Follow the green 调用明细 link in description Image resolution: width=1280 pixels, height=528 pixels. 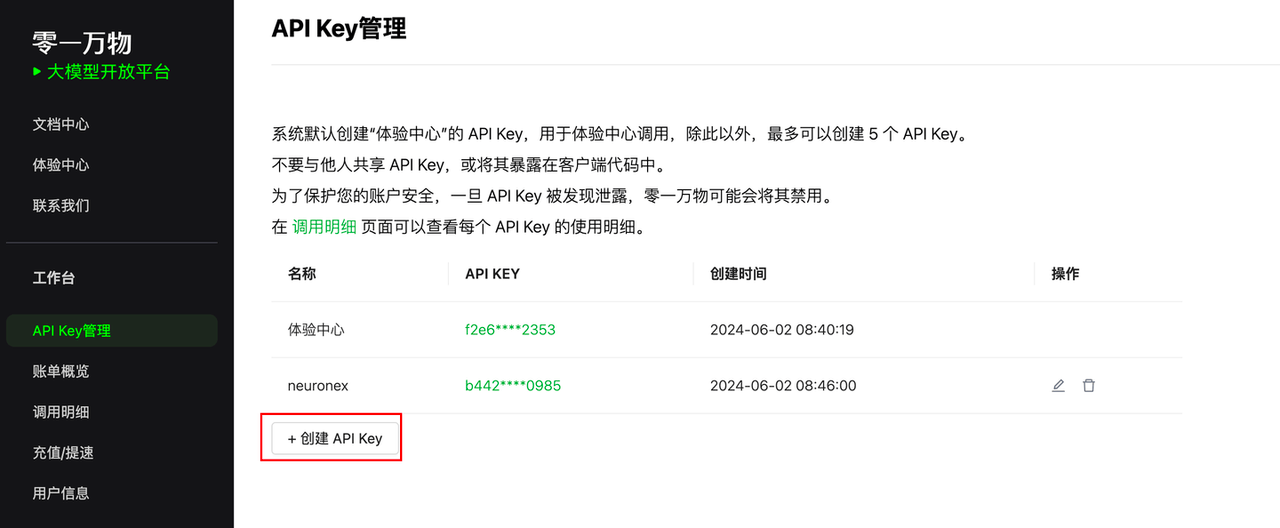point(324,226)
